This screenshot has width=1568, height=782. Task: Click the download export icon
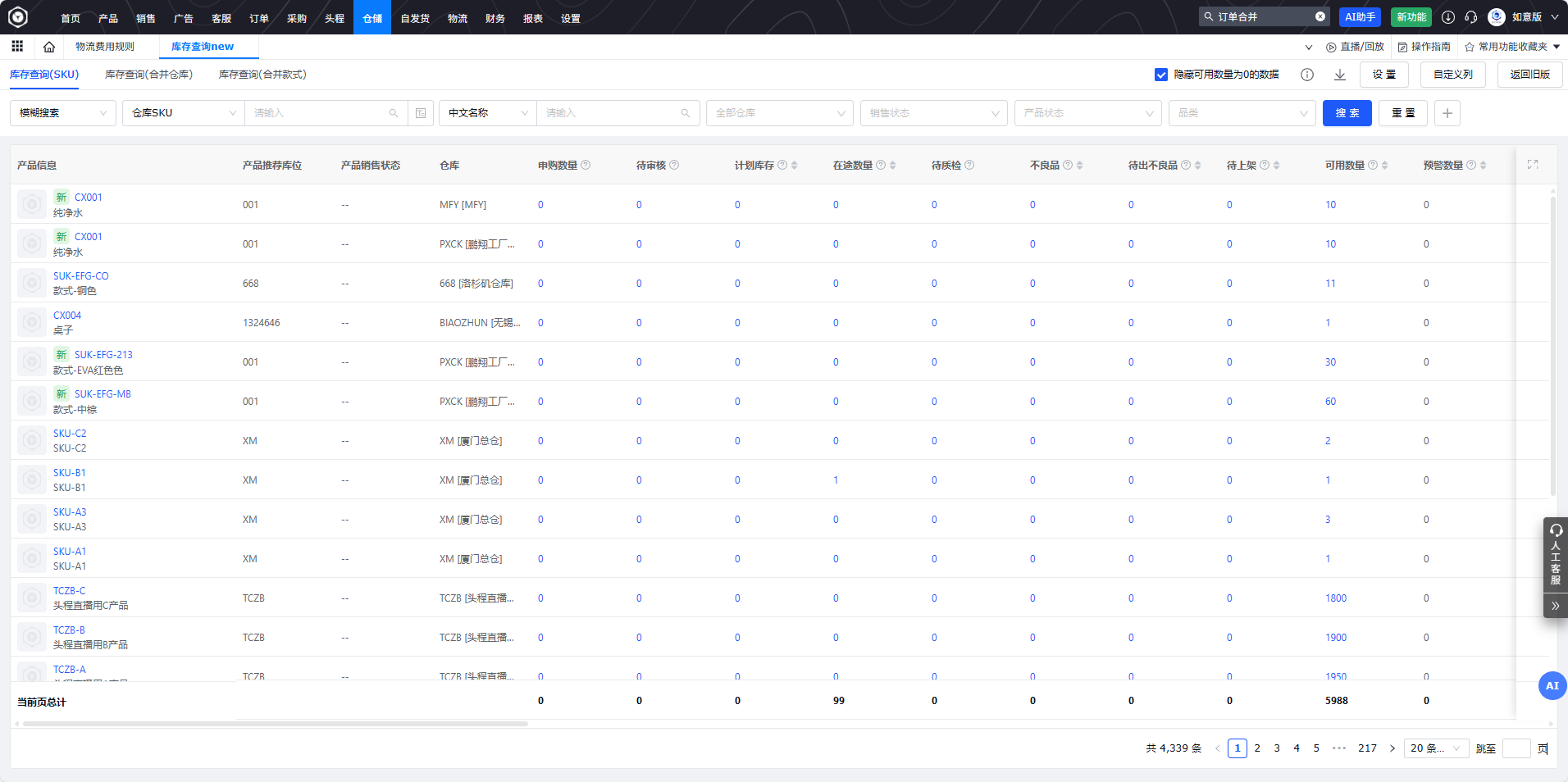point(1340,75)
